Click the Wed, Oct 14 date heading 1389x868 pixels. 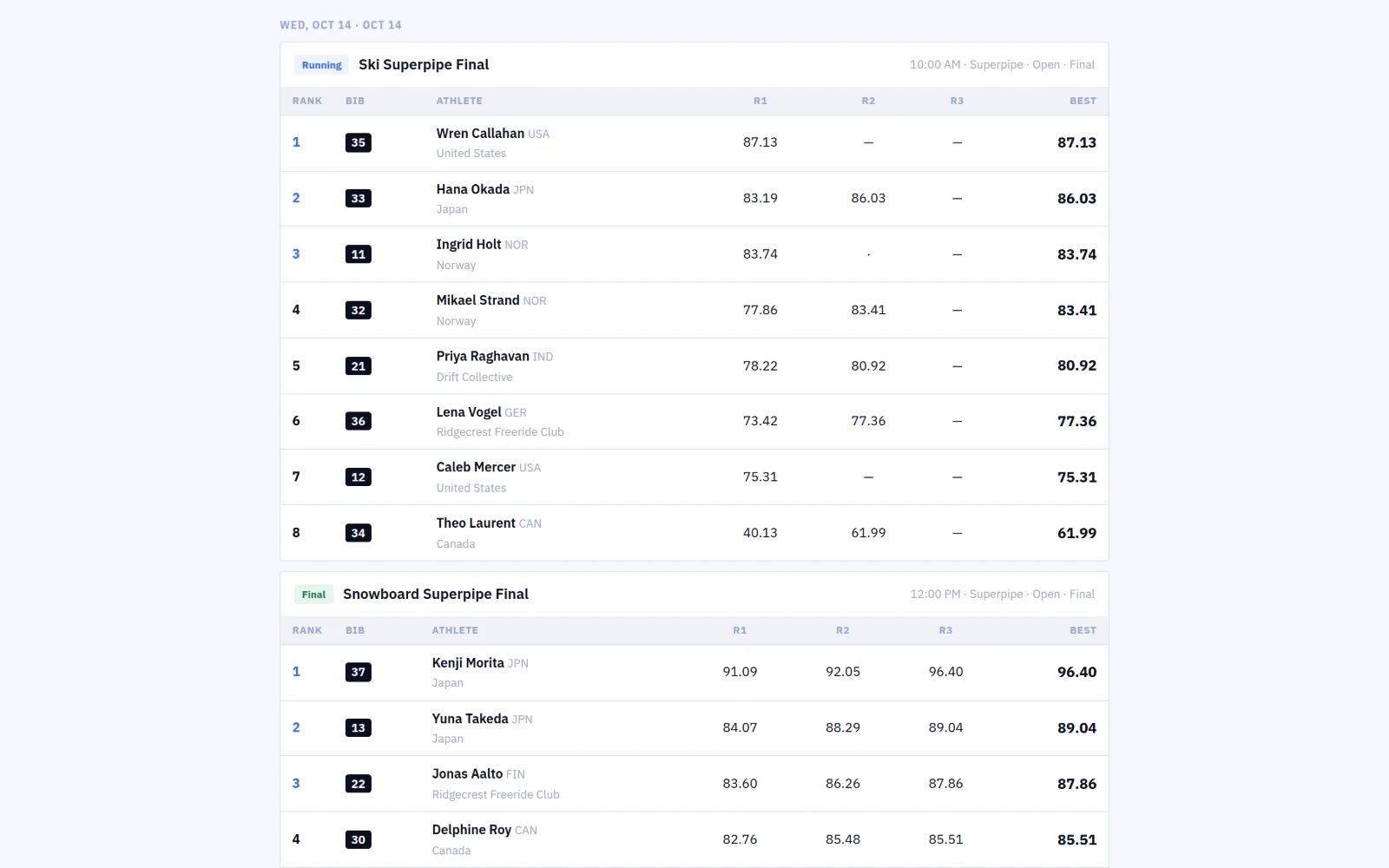(x=340, y=25)
